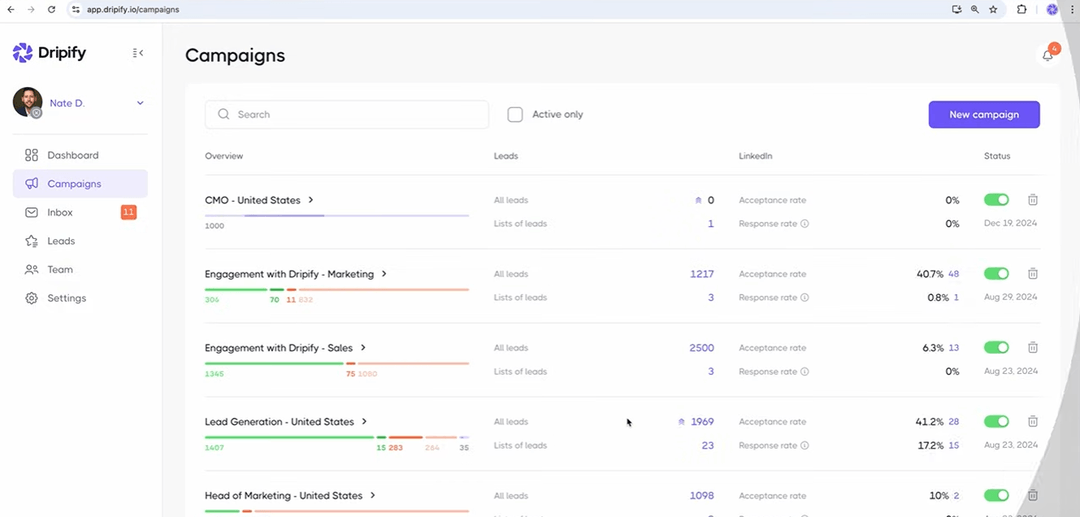Viewport: 1080px width, 517px height.
Task: Toggle off Engagement with Dripify - Sales
Action: point(996,348)
